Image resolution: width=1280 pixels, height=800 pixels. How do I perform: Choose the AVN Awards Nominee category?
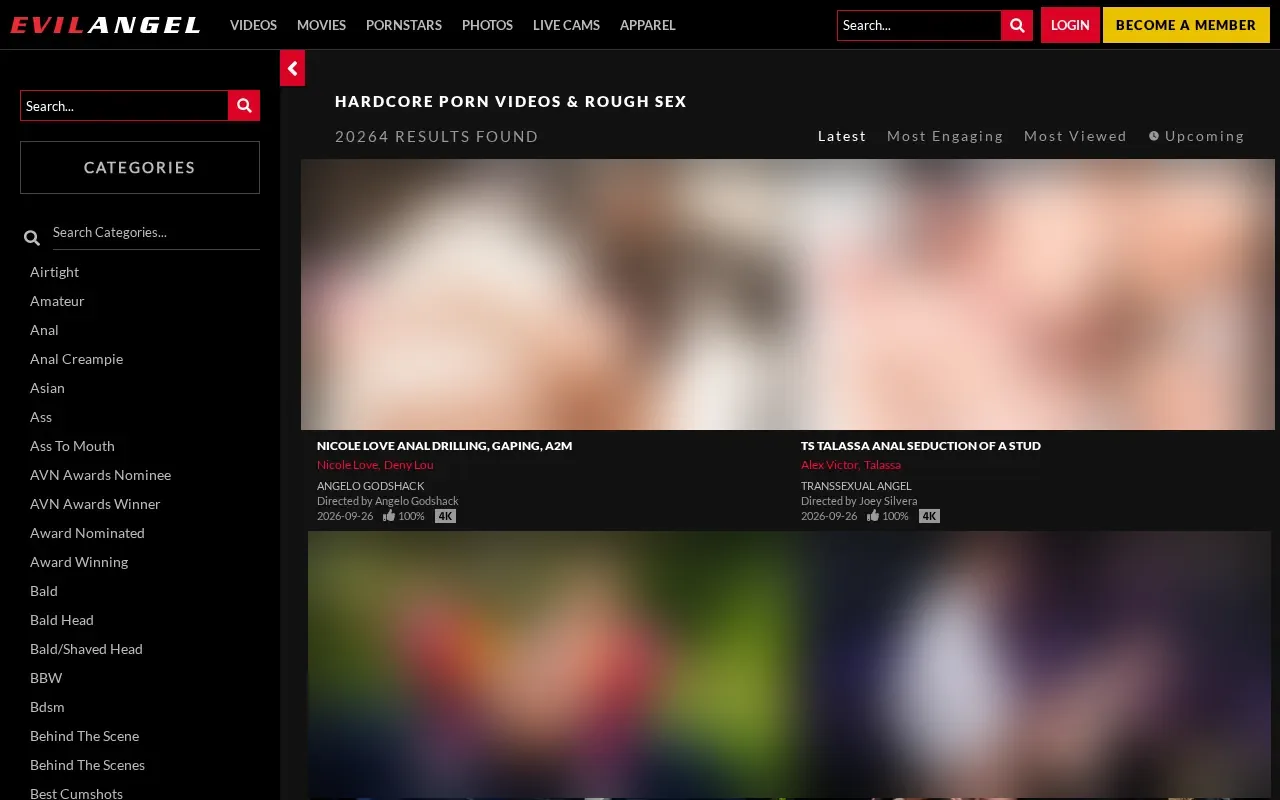click(100, 475)
